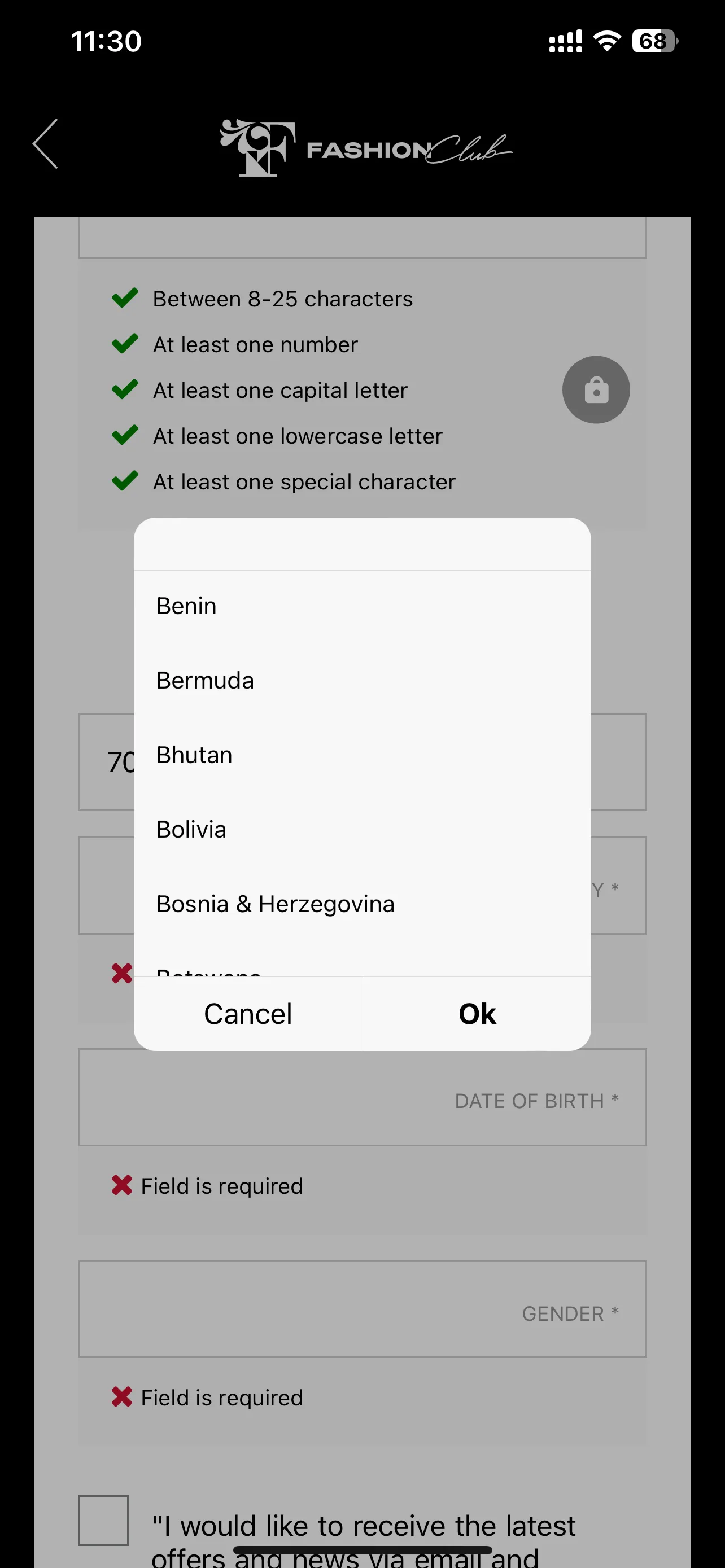Tap the Wi-Fi status icon
The width and height of the screenshot is (725, 1568).
[606, 41]
